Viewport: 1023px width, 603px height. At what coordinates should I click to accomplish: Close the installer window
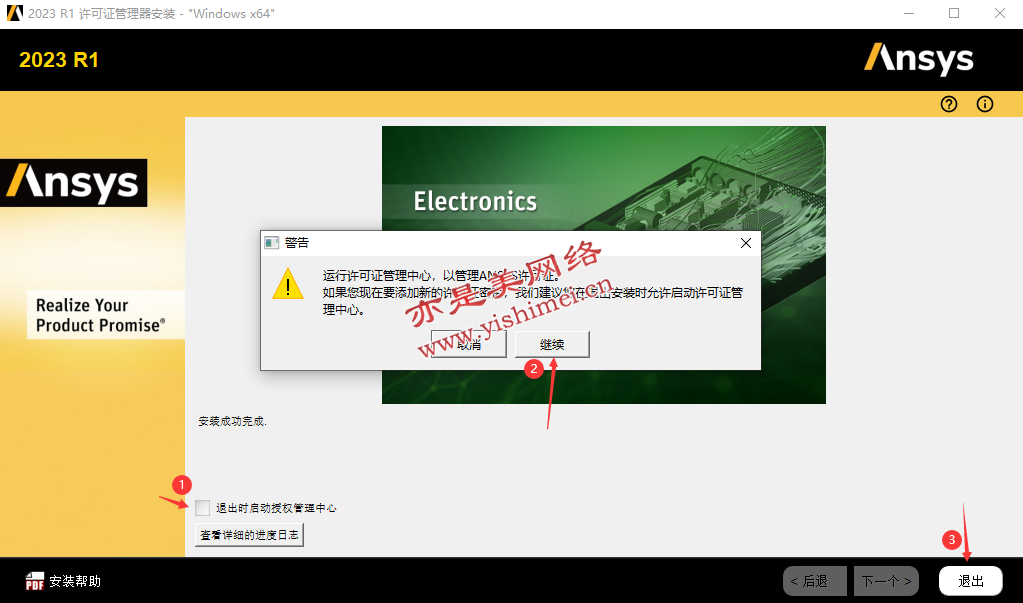coord(1000,13)
